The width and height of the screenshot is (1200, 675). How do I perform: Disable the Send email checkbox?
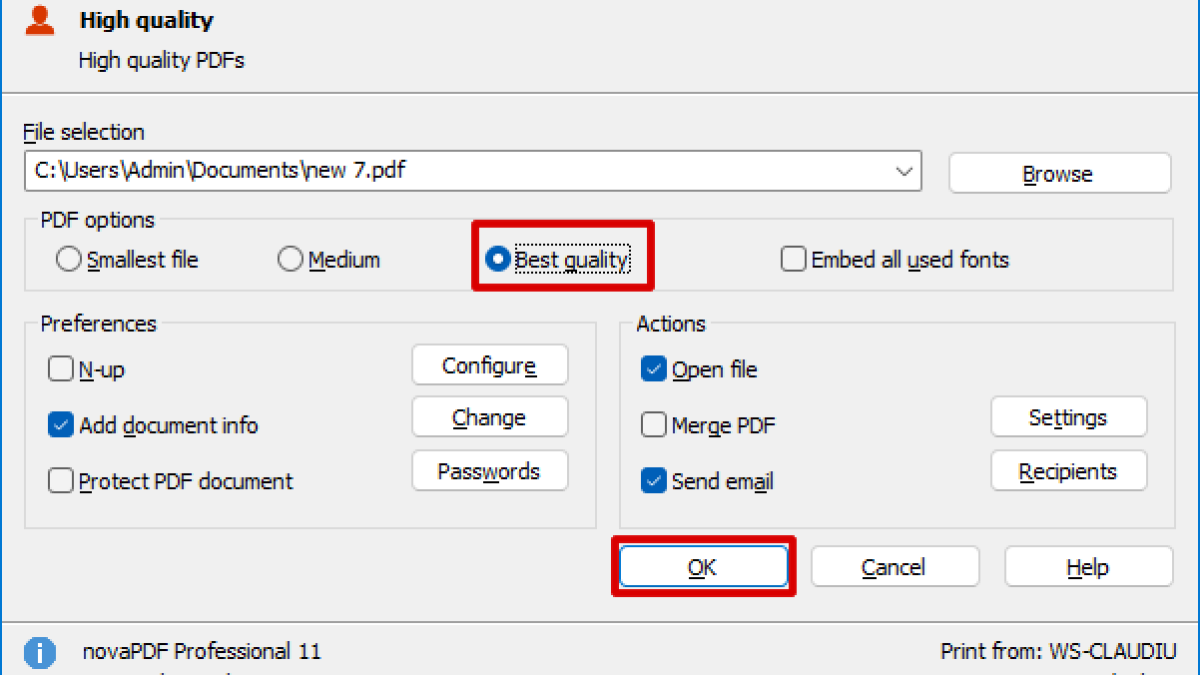click(x=654, y=482)
